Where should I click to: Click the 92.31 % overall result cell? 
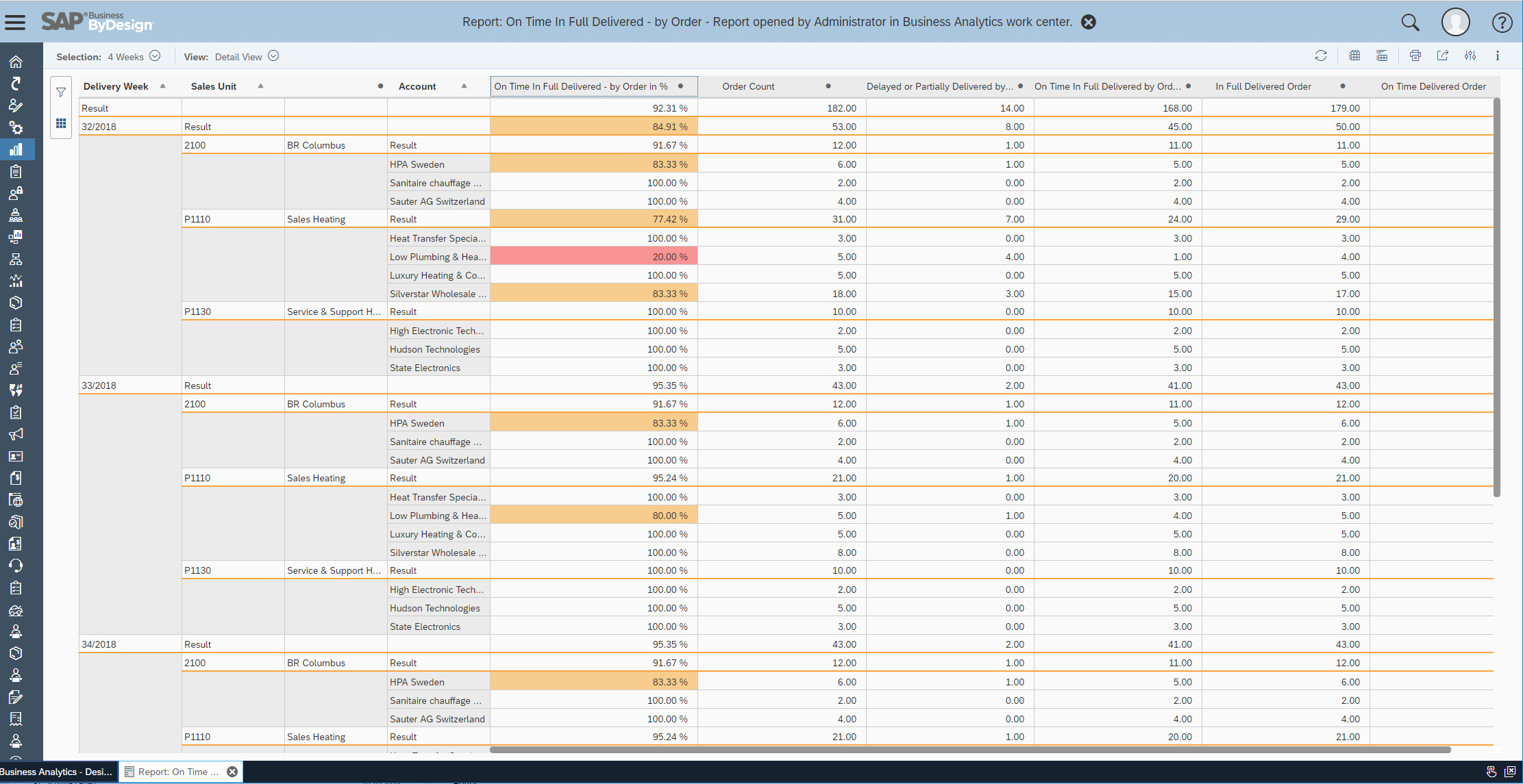point(594,108)
